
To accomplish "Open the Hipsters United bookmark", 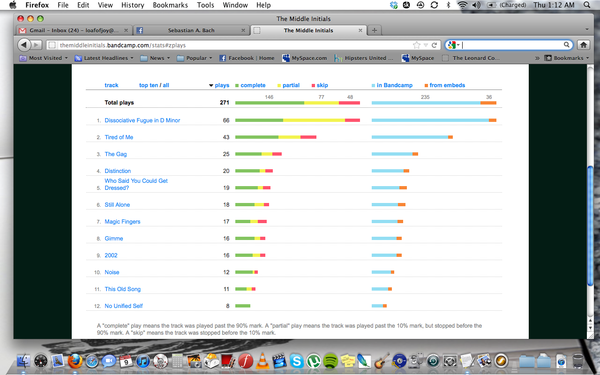I will click(364, 58).
